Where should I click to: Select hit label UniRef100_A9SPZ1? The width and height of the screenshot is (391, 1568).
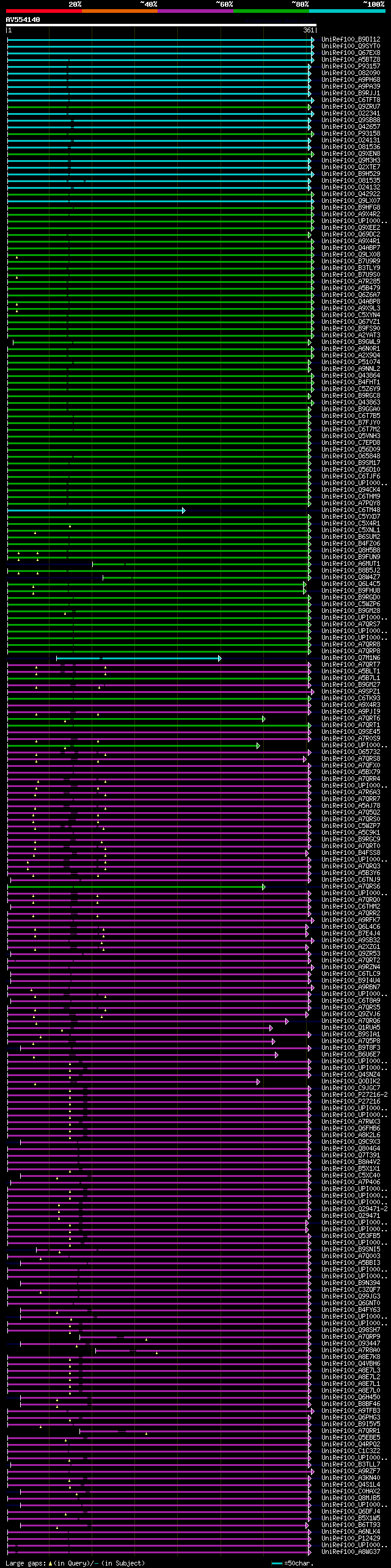click(x=351, y=691)
